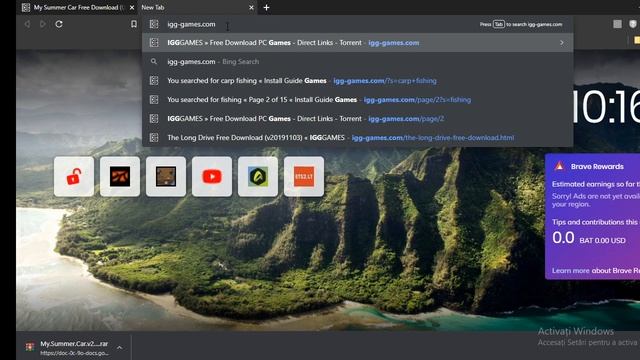The height and width of the screenshot is (360, 640).
Task: Open the igg-games.com/page/2 suggestion
Action: pyautogui.click(x=357, y=119)
